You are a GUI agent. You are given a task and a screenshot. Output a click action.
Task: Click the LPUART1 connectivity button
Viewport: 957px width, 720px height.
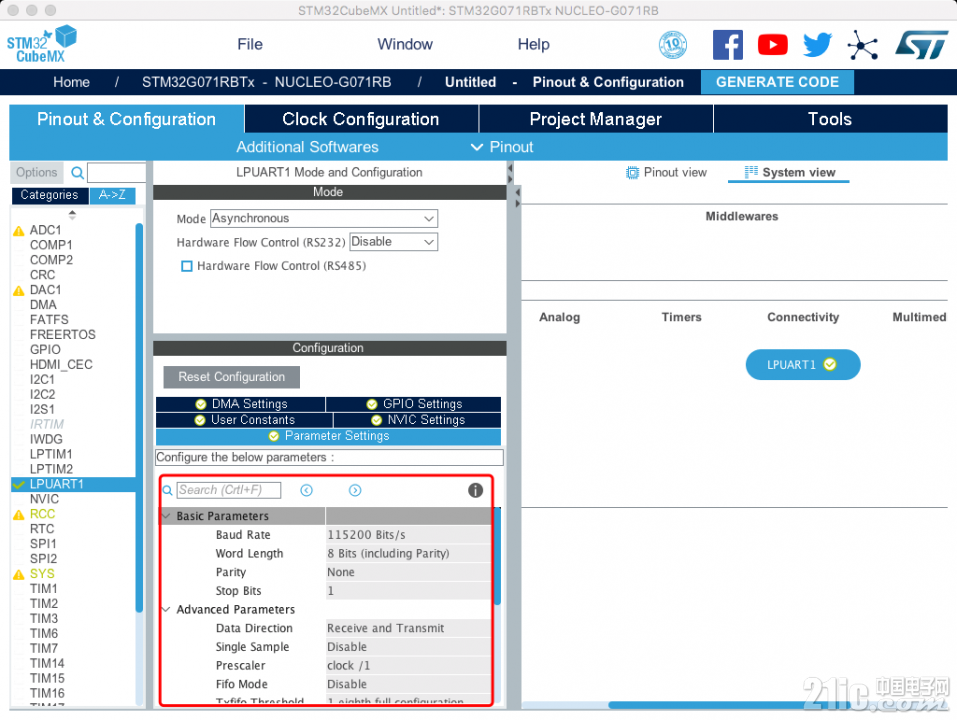[803, 364]
